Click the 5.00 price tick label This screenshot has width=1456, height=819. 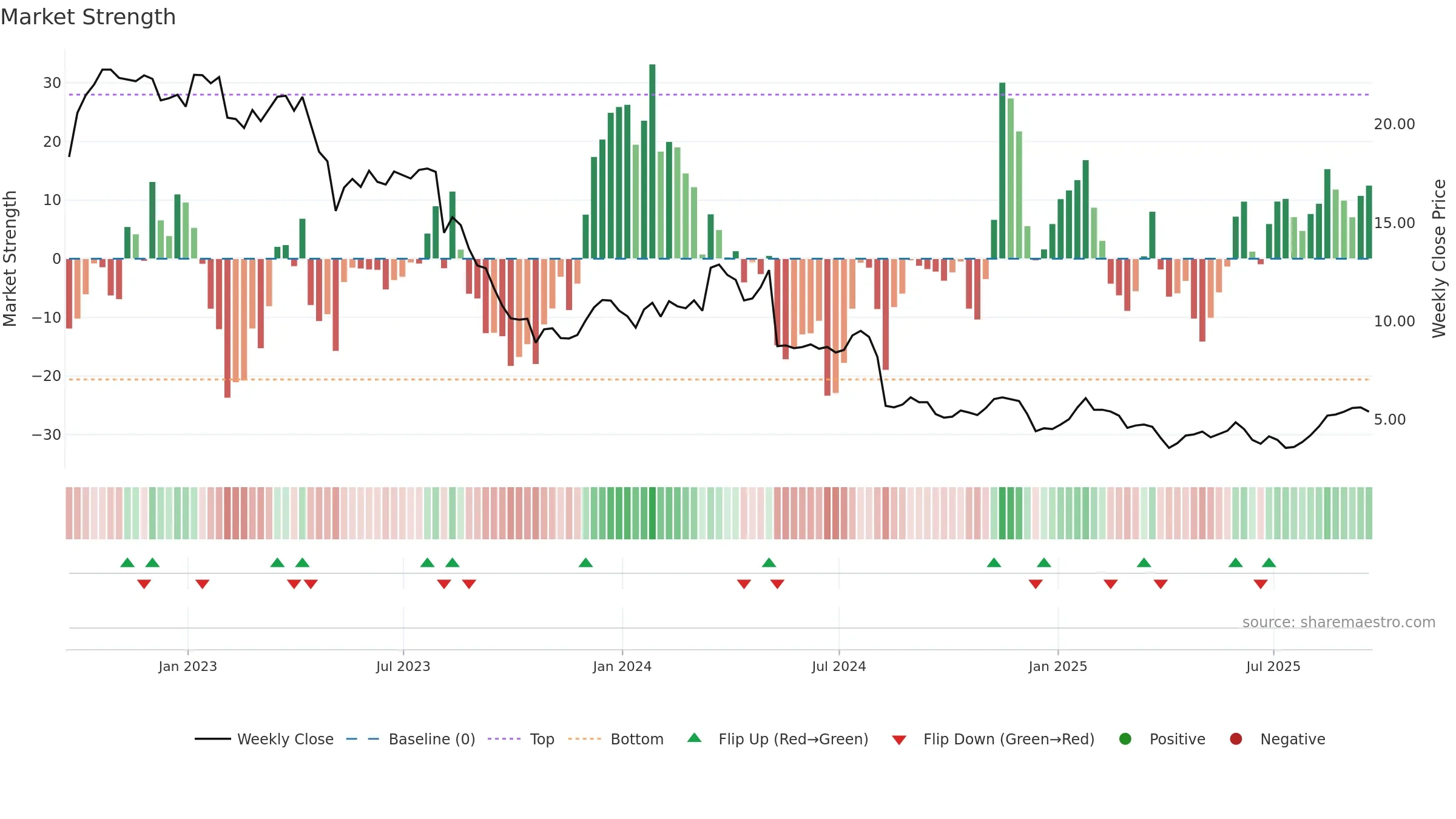1389,419
